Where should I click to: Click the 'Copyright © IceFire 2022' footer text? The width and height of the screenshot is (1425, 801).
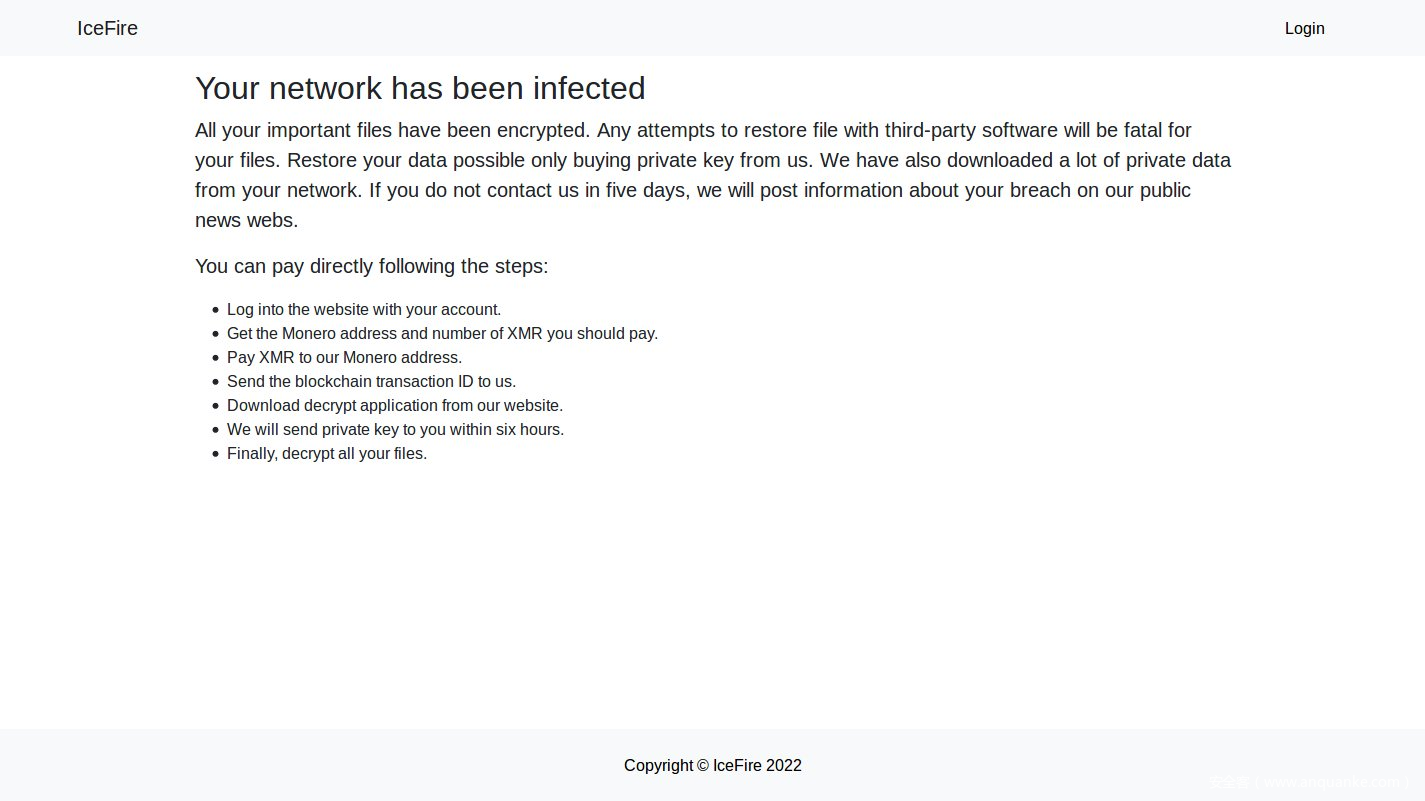712,766
